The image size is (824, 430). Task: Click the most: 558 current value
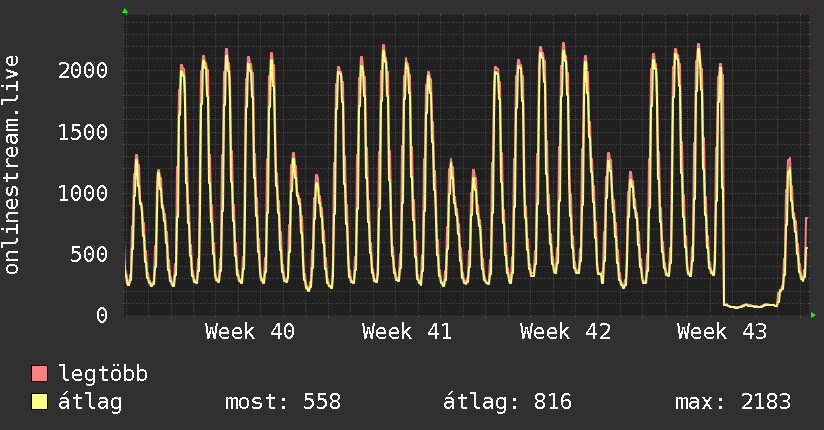pos(283,402)
